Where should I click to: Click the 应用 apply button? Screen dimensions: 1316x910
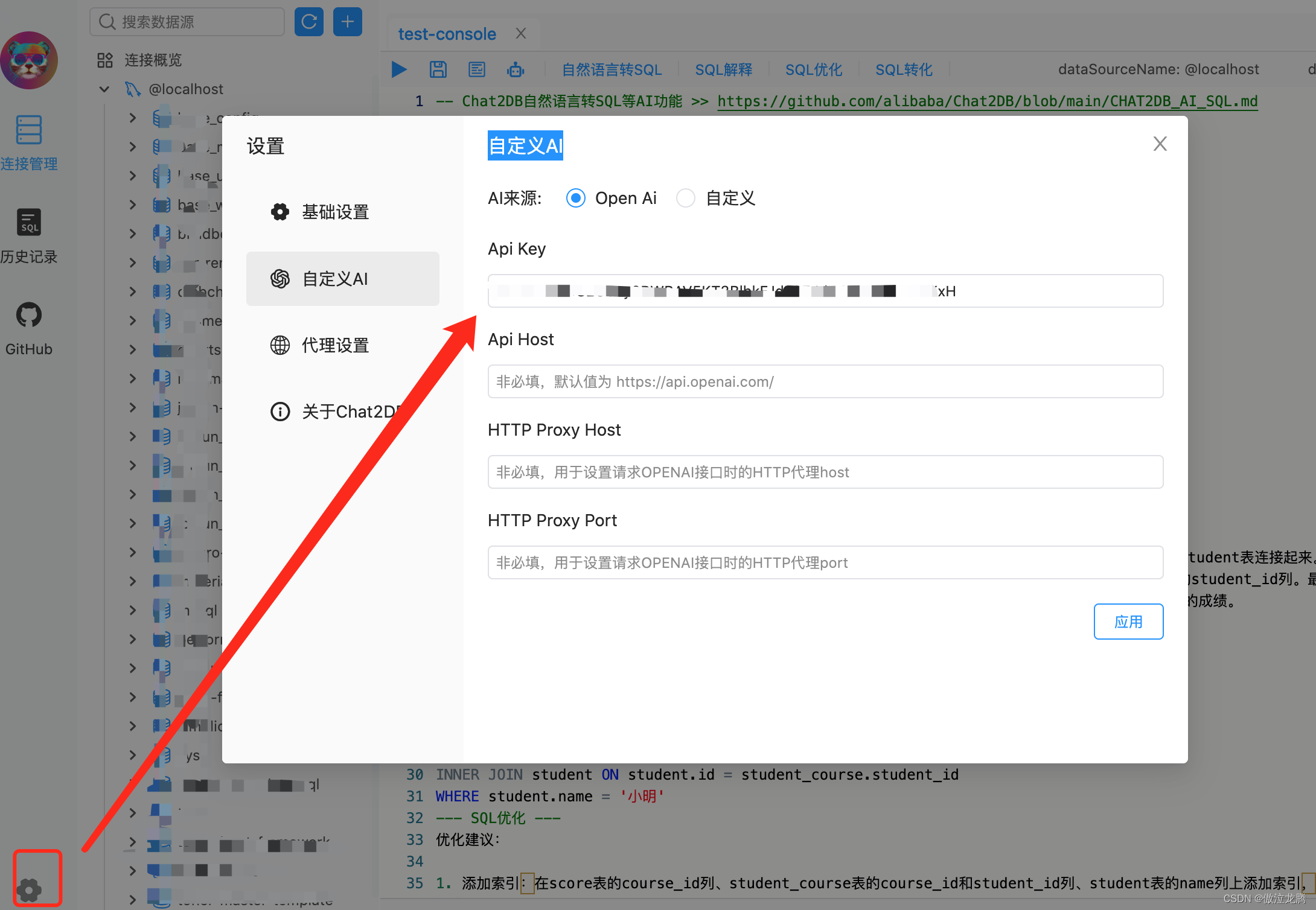point(1128,622)
